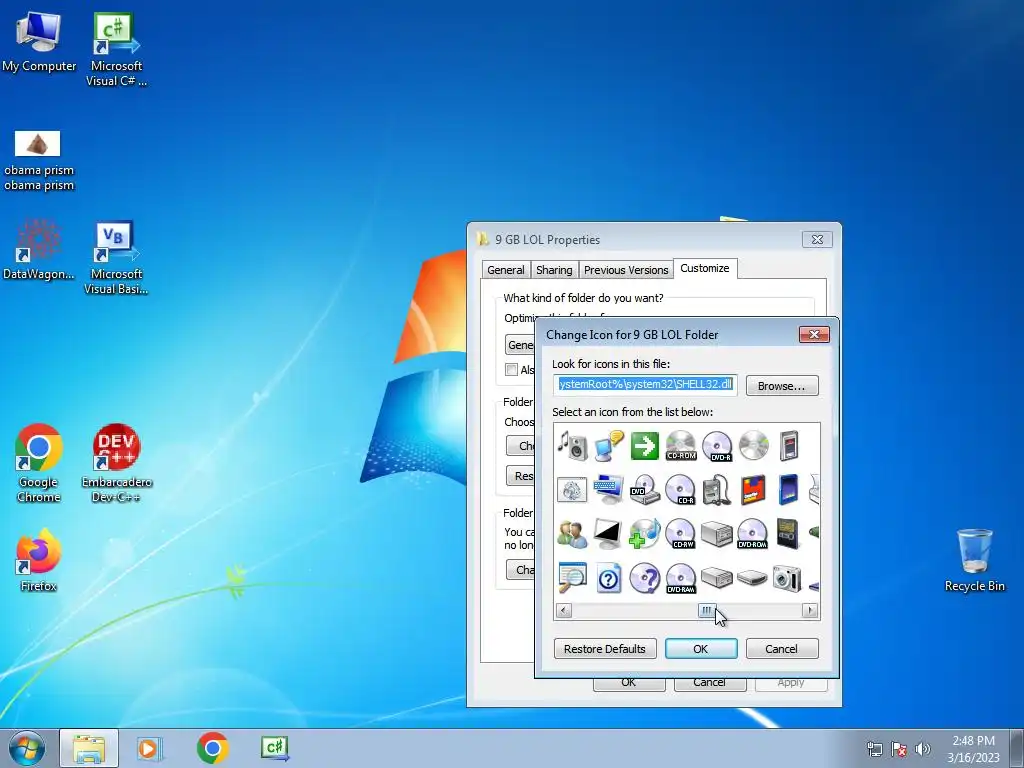Viewport: 1024px width, 768px height.
Task: Select the Firefox desktop shortcut
Action: pos(39,560)
